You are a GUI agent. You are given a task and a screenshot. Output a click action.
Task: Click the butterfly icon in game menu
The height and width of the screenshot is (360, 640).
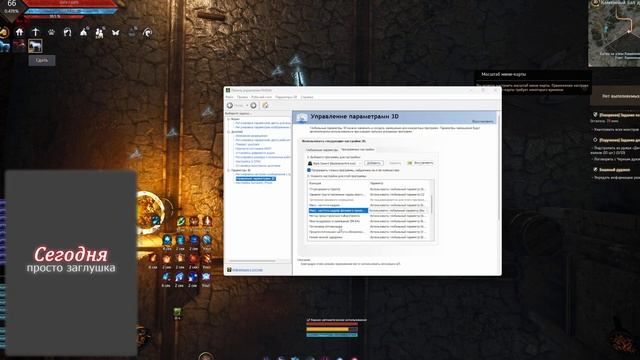coord(116,32)
